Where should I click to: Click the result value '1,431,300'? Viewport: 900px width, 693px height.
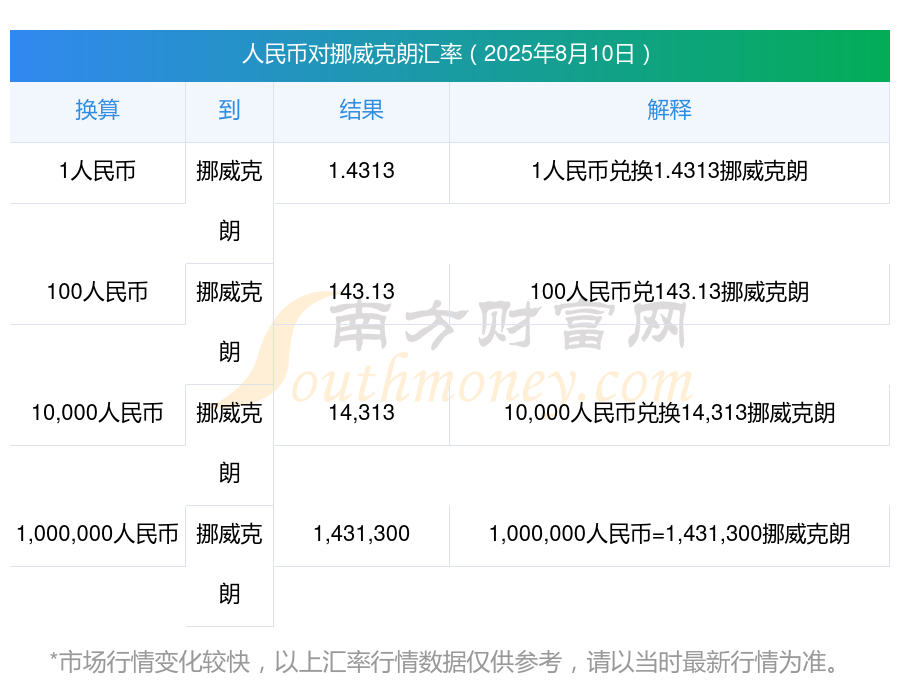[x=361, y=534]
